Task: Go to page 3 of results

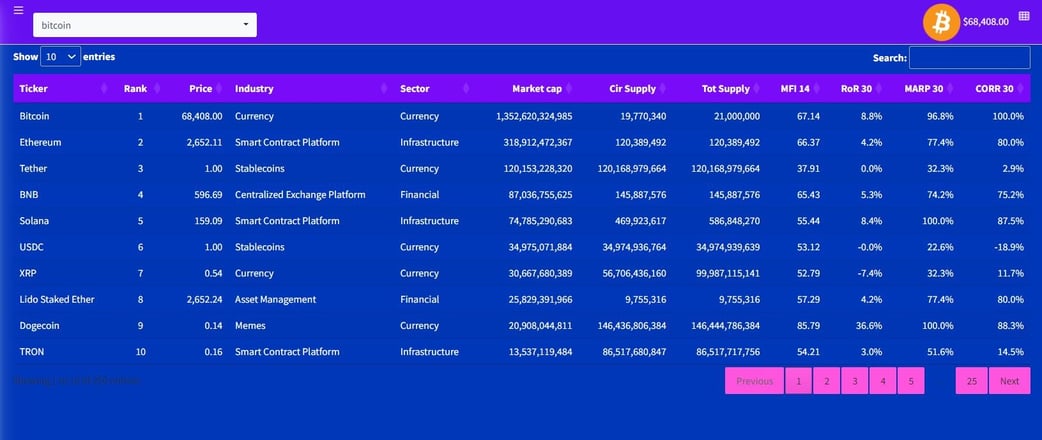Action: pos(855,381)
